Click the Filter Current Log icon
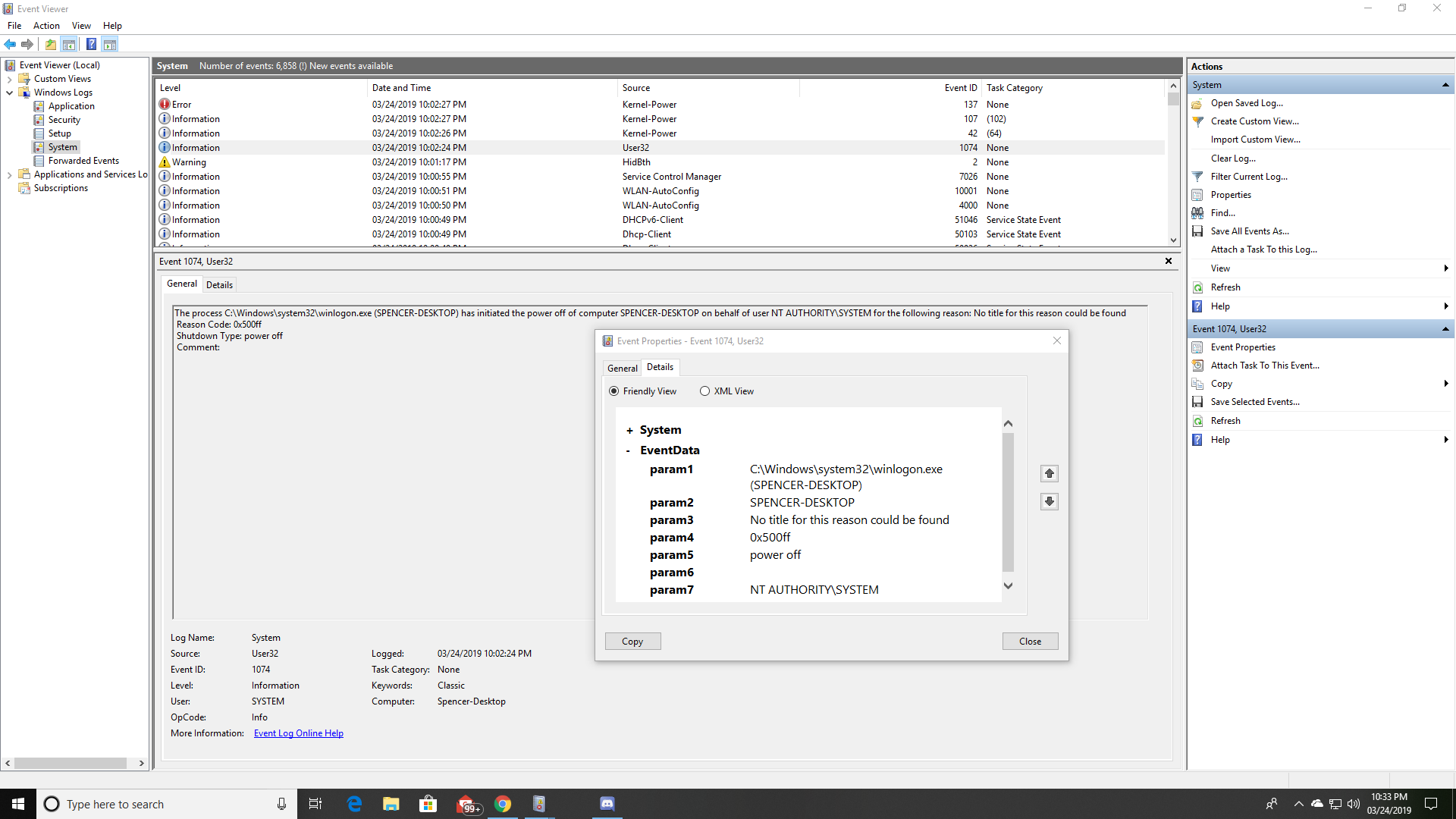This screenshot has width=1456, height=819. [x=1197, y=177]
